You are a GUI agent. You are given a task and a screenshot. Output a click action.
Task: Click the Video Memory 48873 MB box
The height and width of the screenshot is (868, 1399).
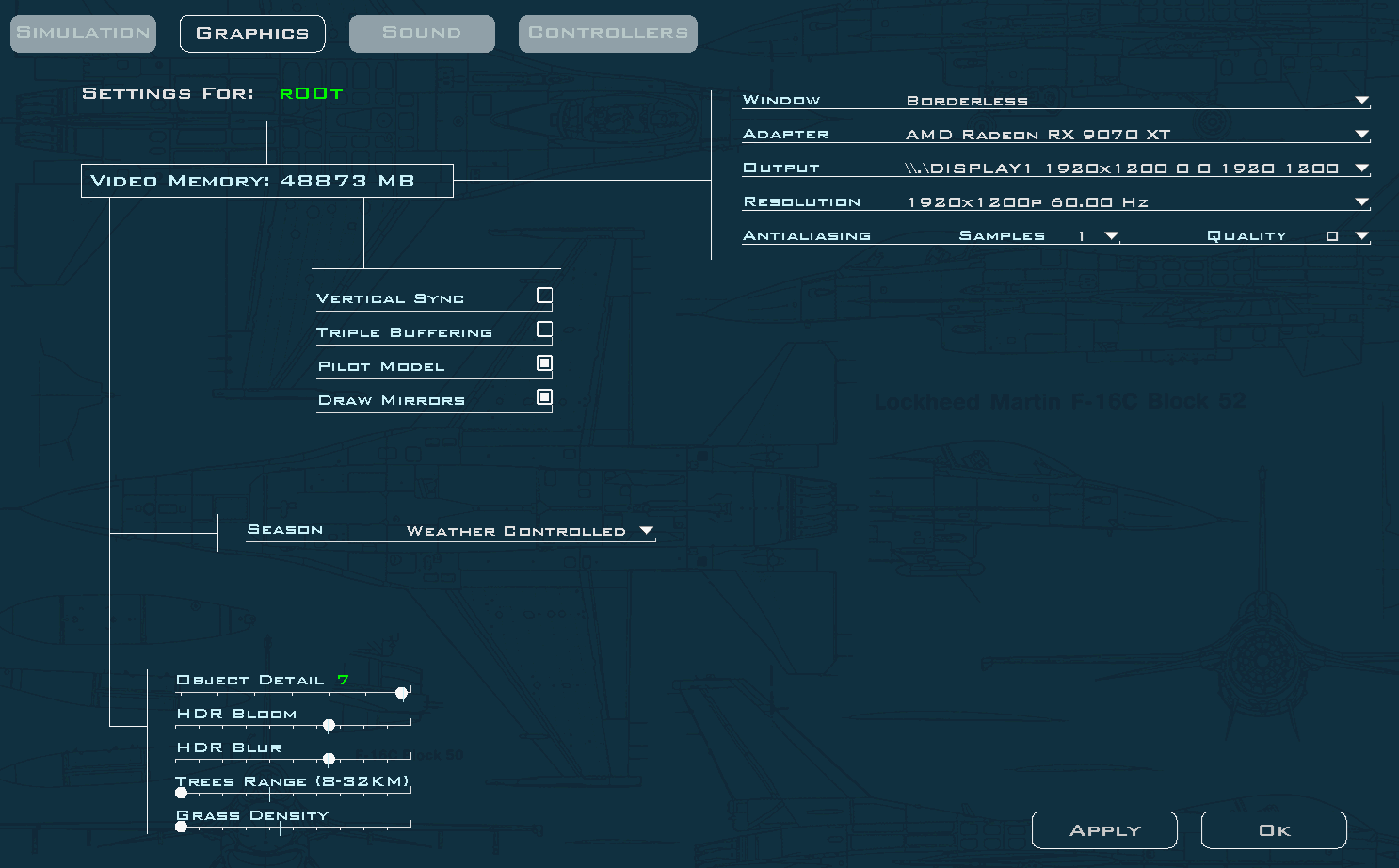point(267,181)
